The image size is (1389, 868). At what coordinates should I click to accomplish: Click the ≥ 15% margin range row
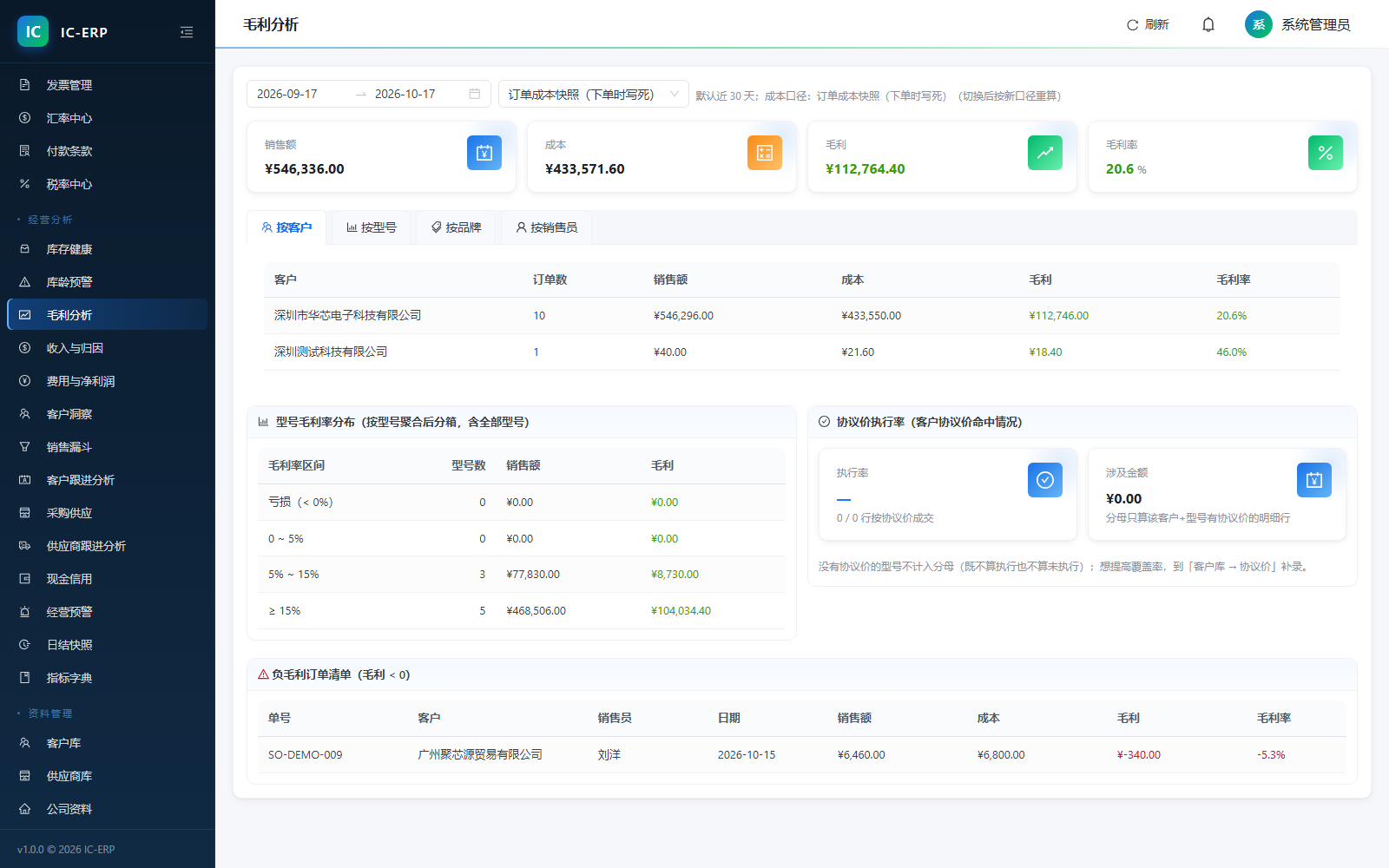pyautogui.click(x=522, y=611)
